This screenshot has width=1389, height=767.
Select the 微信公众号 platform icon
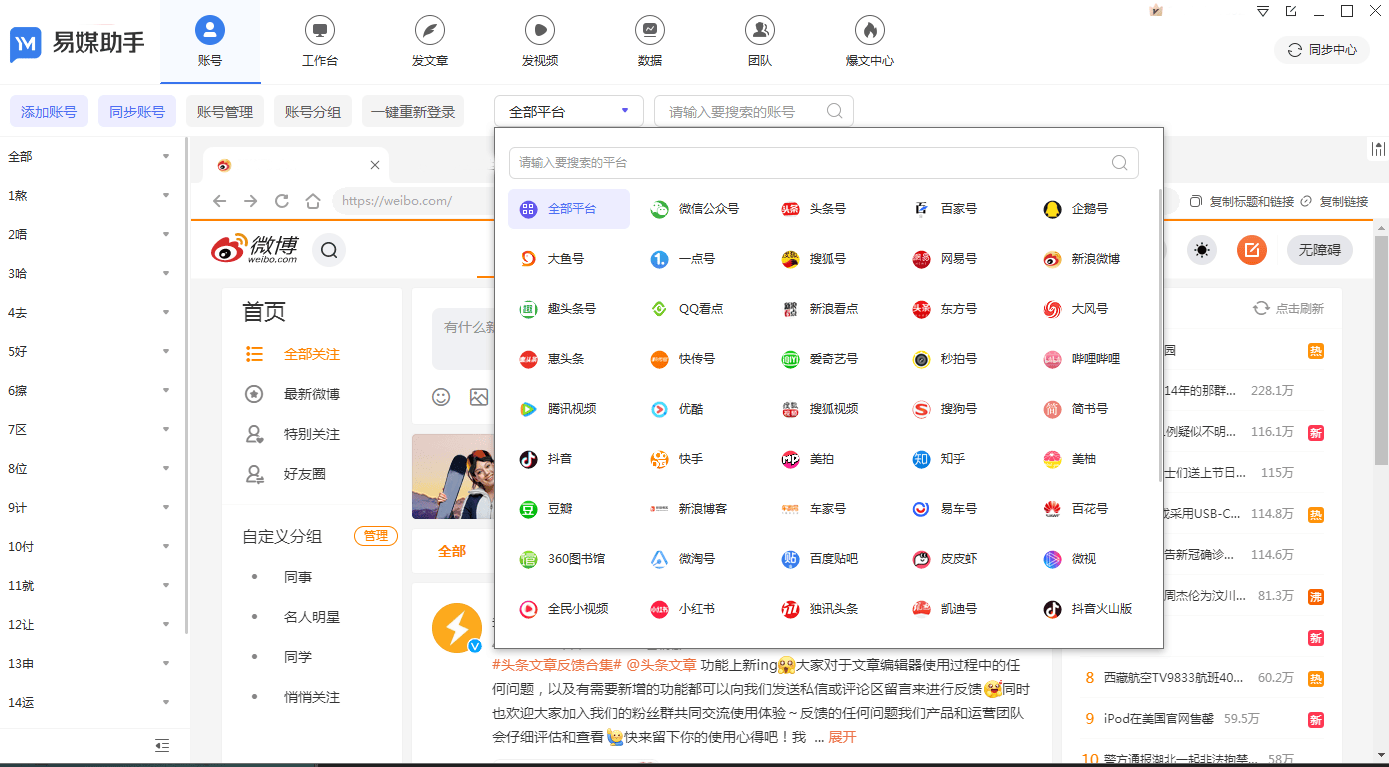click(657, 208)
